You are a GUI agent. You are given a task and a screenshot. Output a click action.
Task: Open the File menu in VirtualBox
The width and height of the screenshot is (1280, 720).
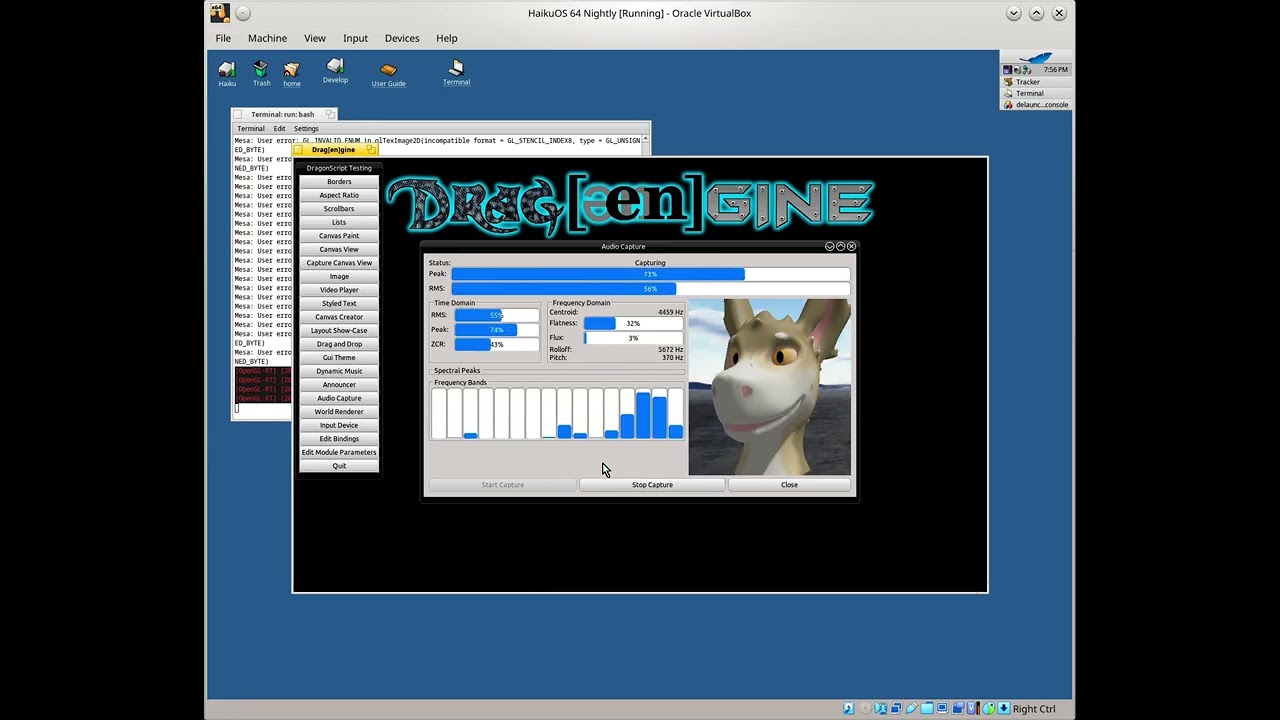coord(223,38)
